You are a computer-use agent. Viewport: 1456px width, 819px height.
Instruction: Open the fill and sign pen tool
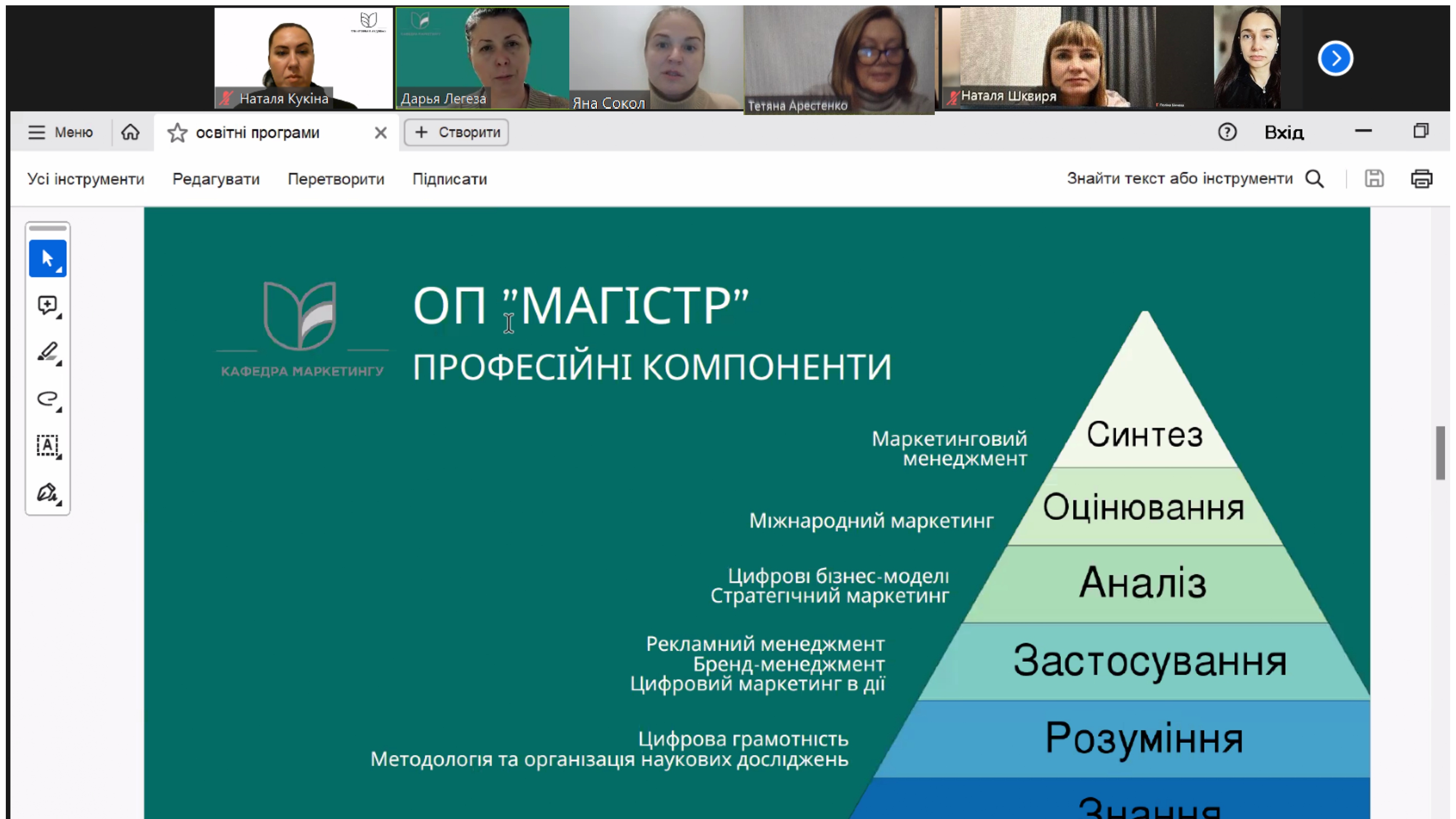click(x=48, y=493)
